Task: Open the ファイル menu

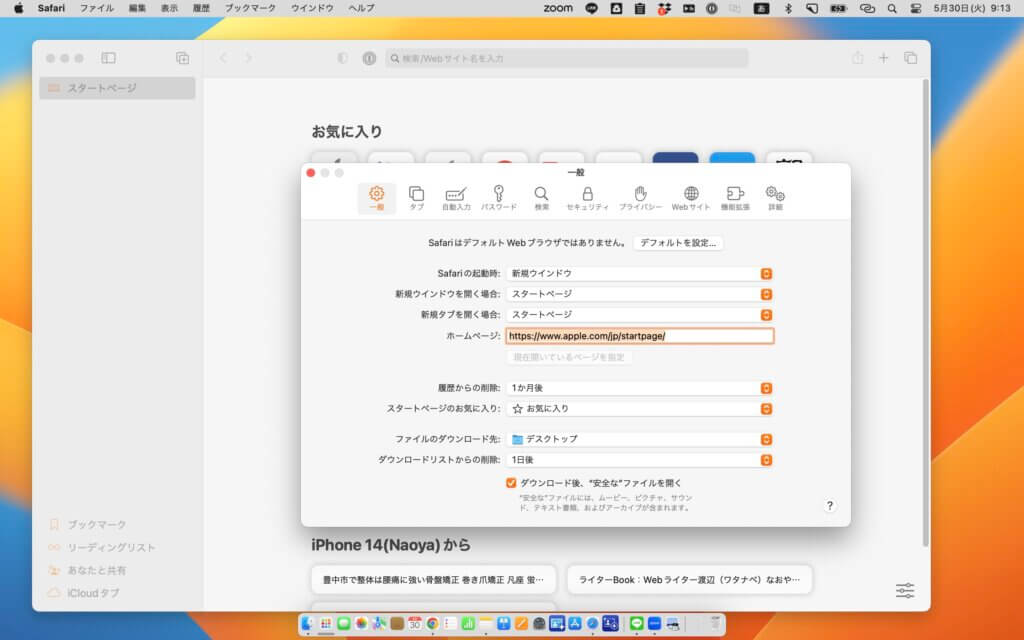Action: click(97, 8)
